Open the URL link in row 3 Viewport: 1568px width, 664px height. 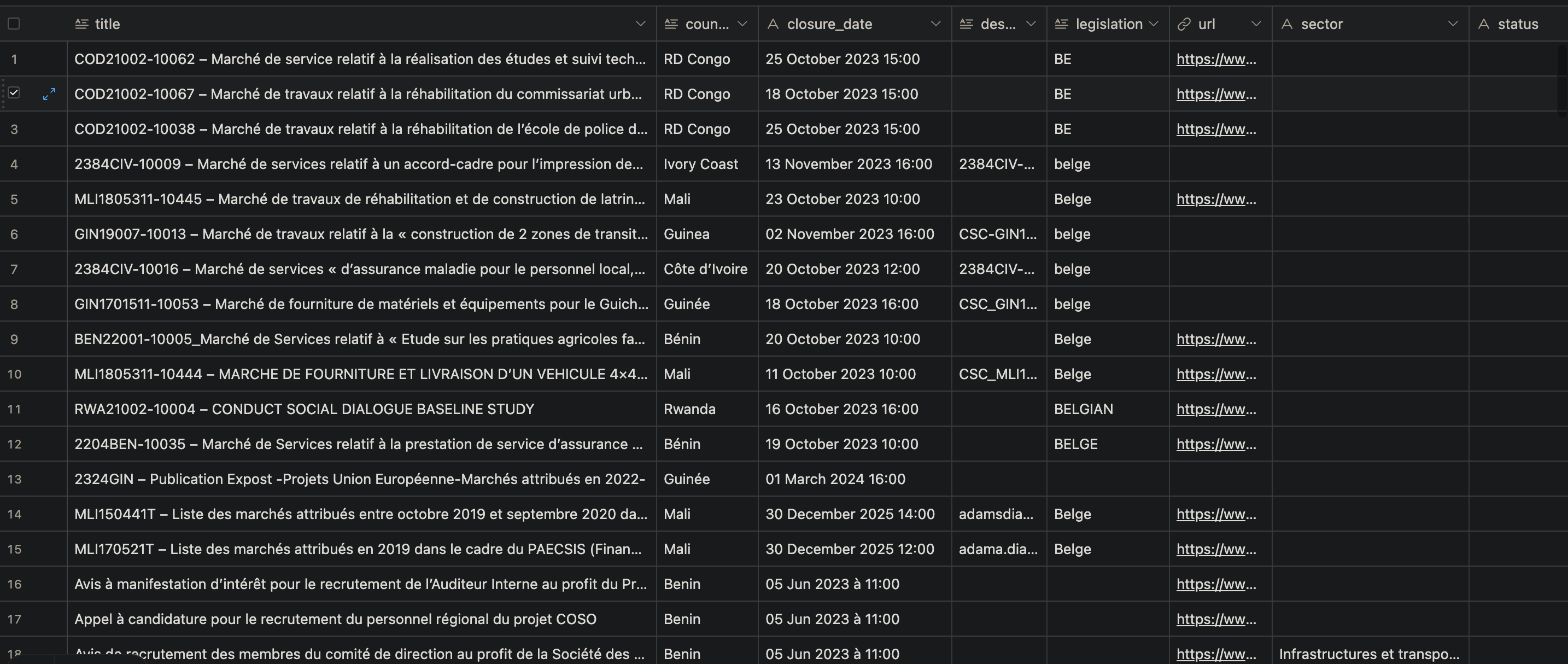[1216, 129]
